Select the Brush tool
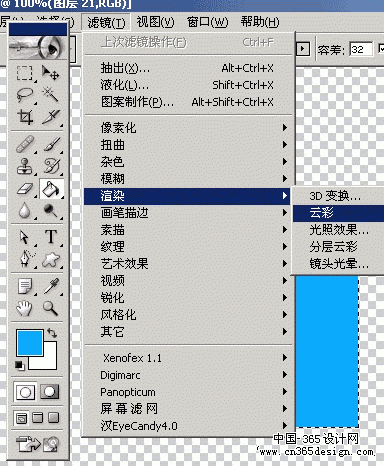The image size is (384, 466). (51, 144)
